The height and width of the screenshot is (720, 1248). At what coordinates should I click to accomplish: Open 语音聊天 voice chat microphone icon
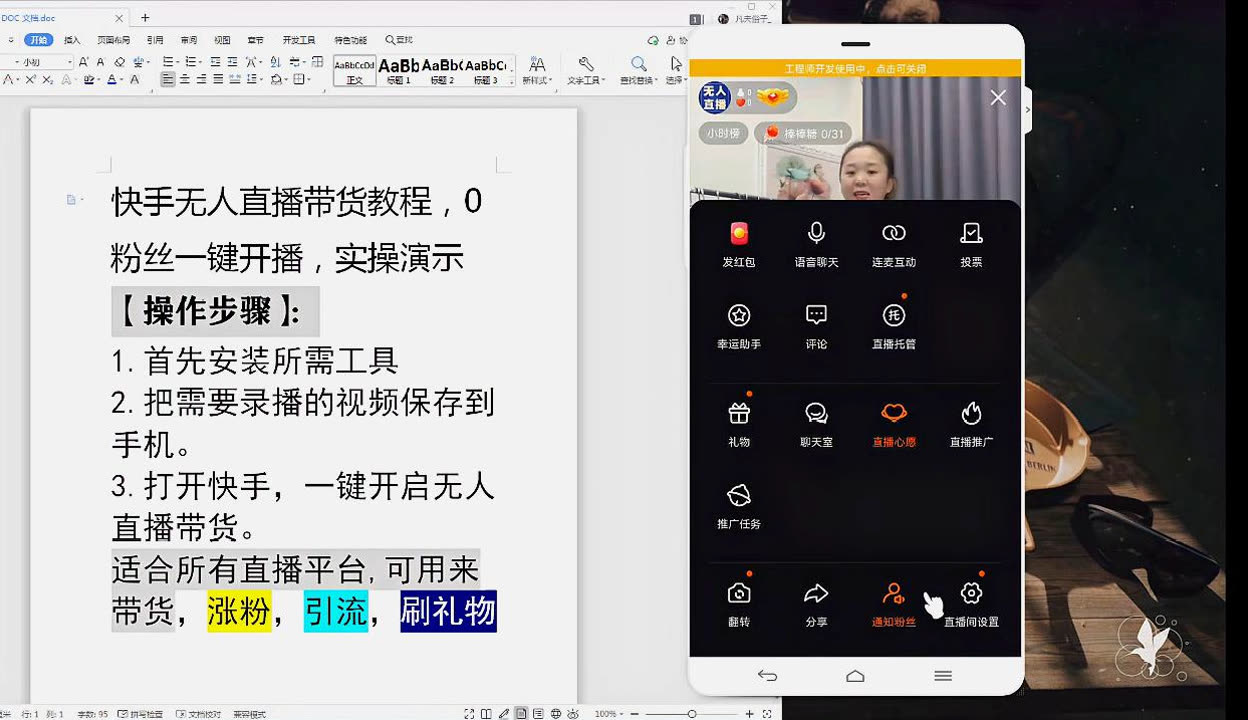pyautogui.click(x=816, y=234)
